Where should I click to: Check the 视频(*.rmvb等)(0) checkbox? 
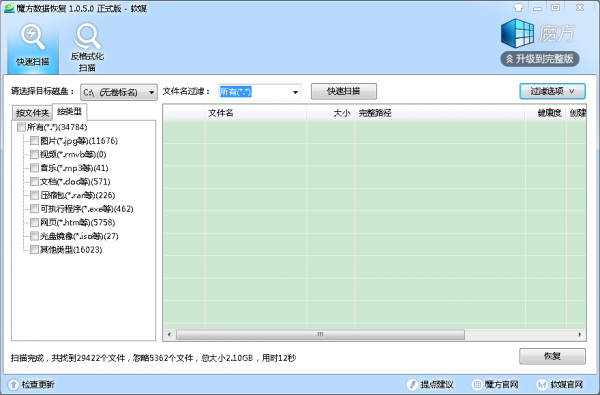point(34,154)
